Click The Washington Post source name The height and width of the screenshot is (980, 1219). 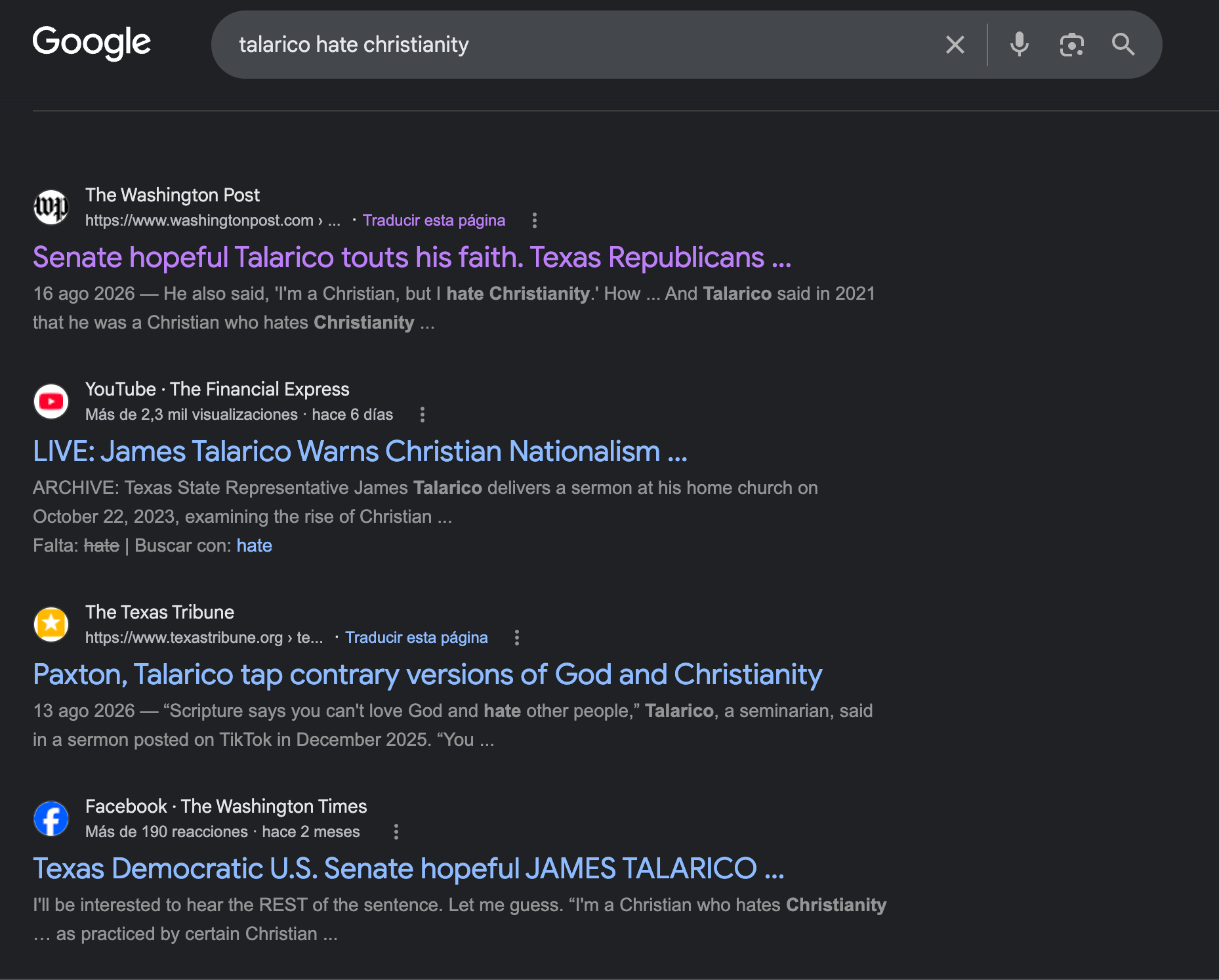coord(173,195)
